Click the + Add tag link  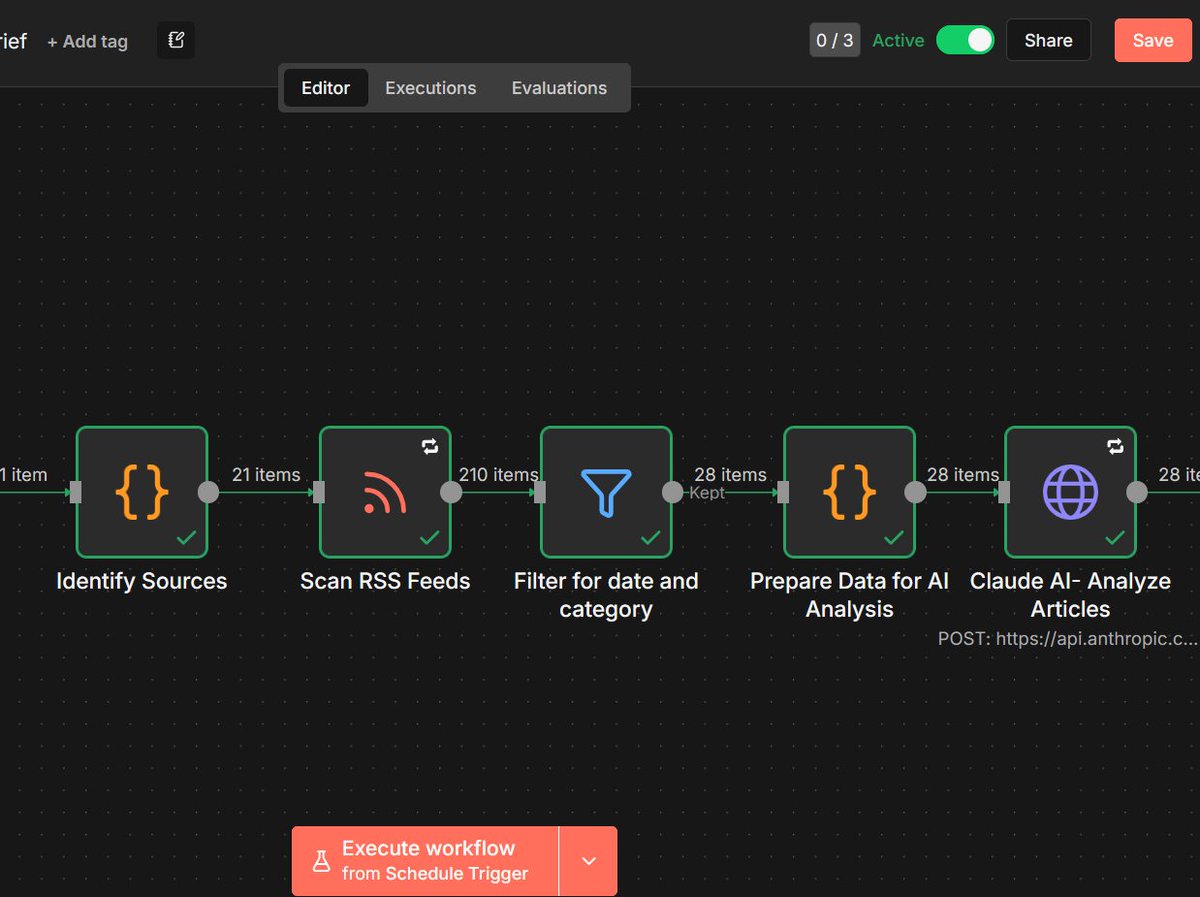pyautogui.click(x=87, y=41)
